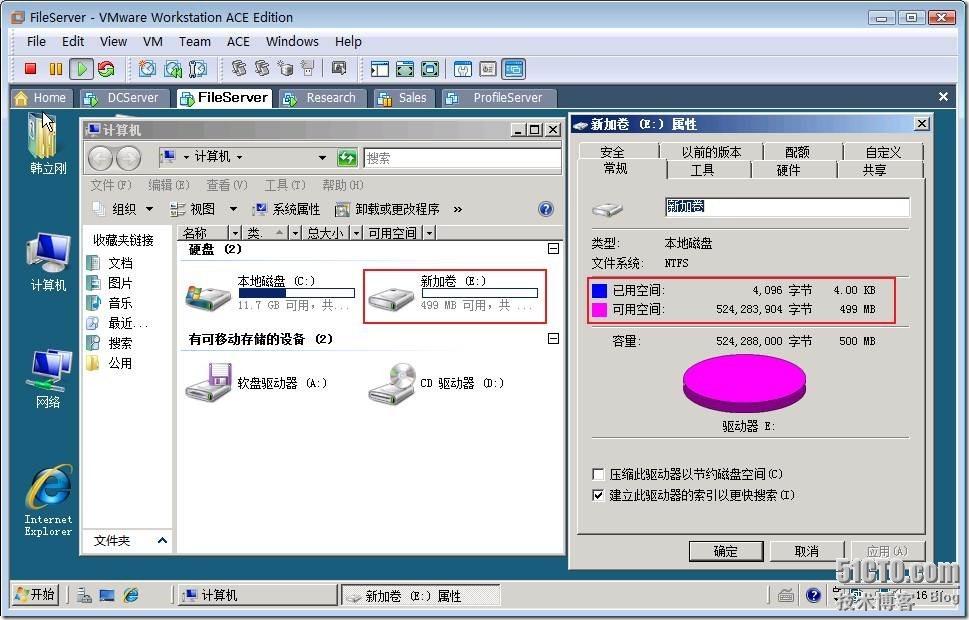969x620 pixels.
Task: Open the 名称 column dropdown arrow
Action: [x=235, y=233]
